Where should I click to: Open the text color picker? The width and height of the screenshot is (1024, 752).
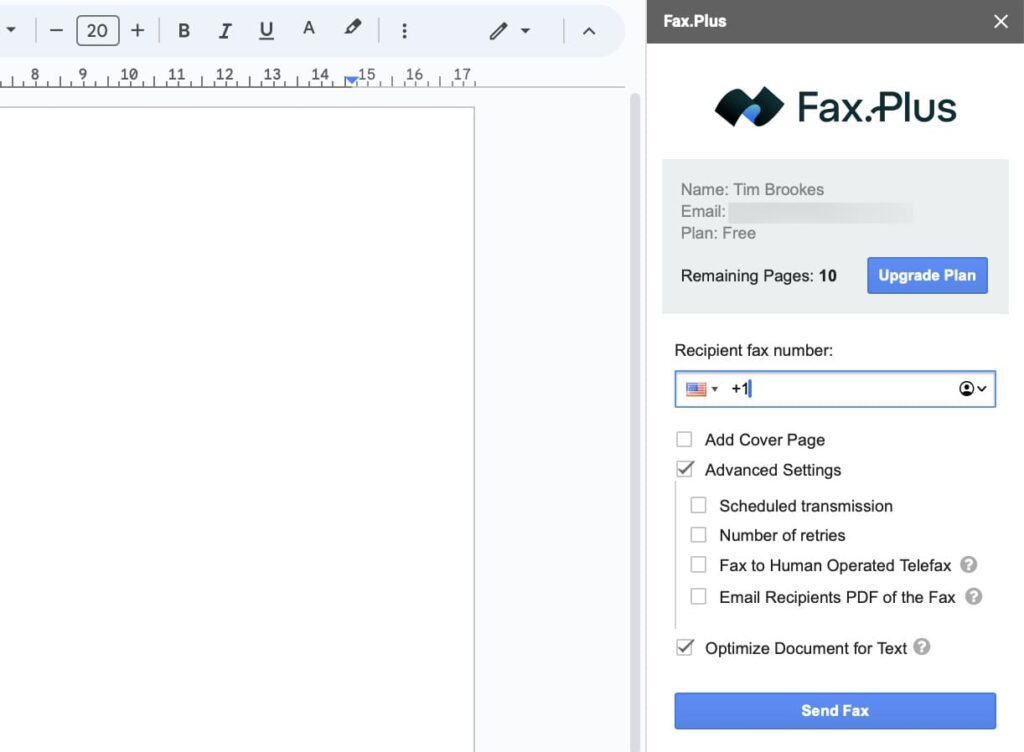(x=309, y=30)
